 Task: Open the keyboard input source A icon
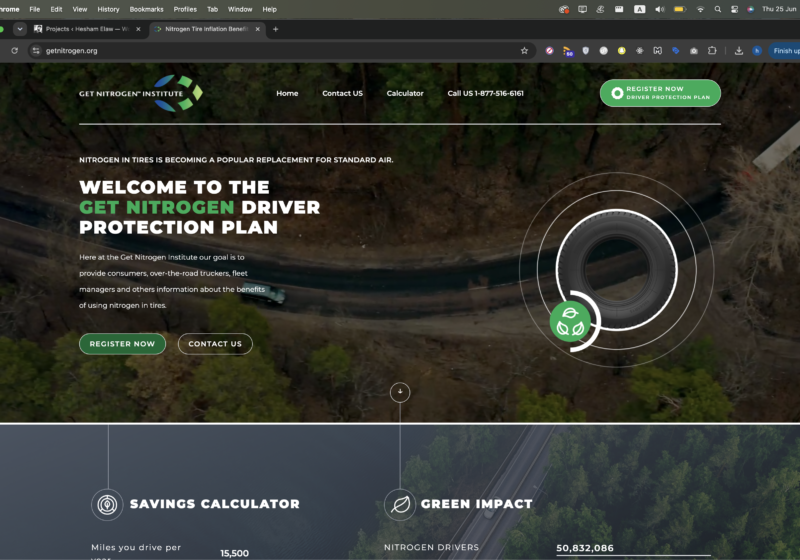(639, 9)
